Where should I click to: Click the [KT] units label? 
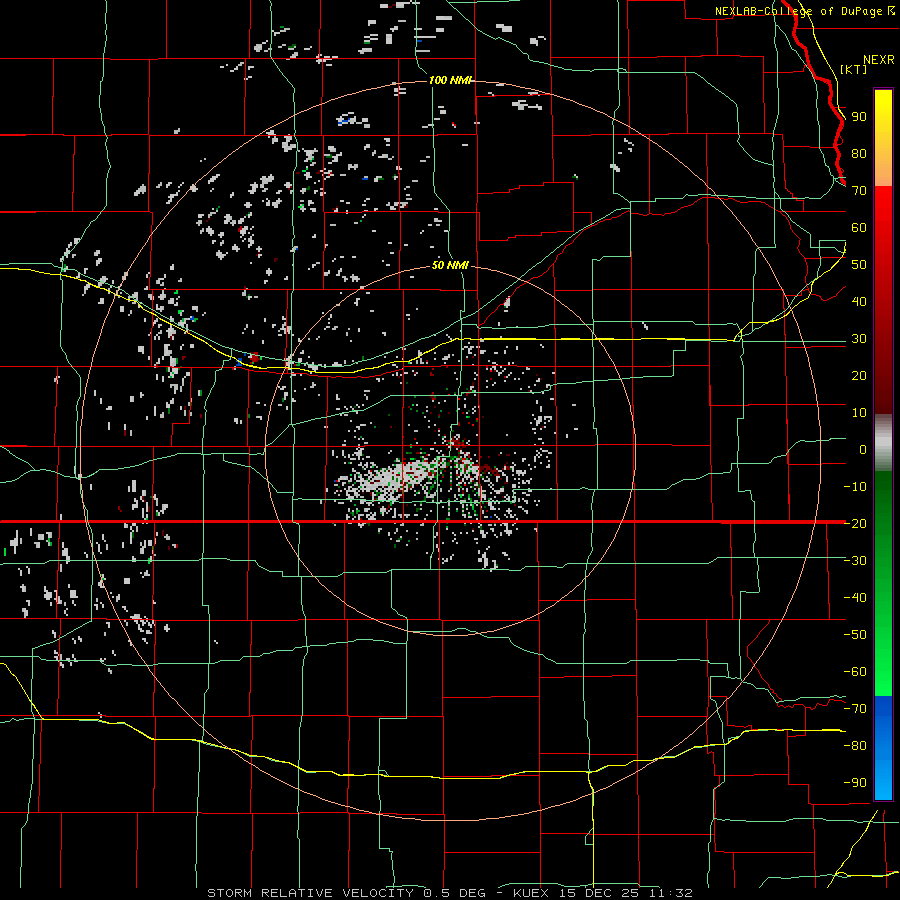pyautogui.click(x=854, y=69)
